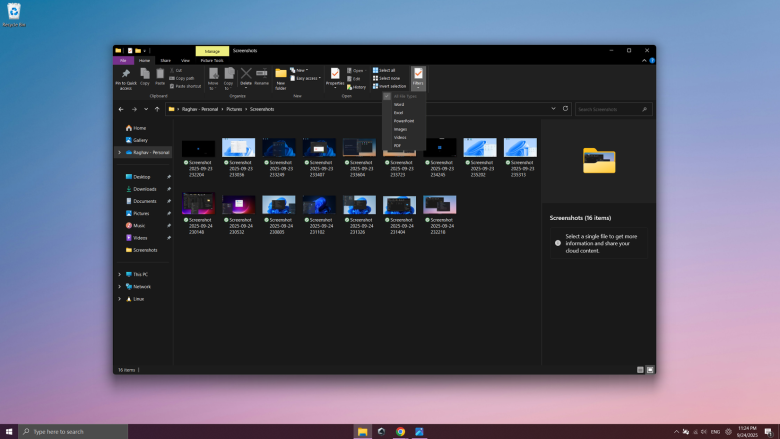Switch to the View ribbon tab

point(185,60)
